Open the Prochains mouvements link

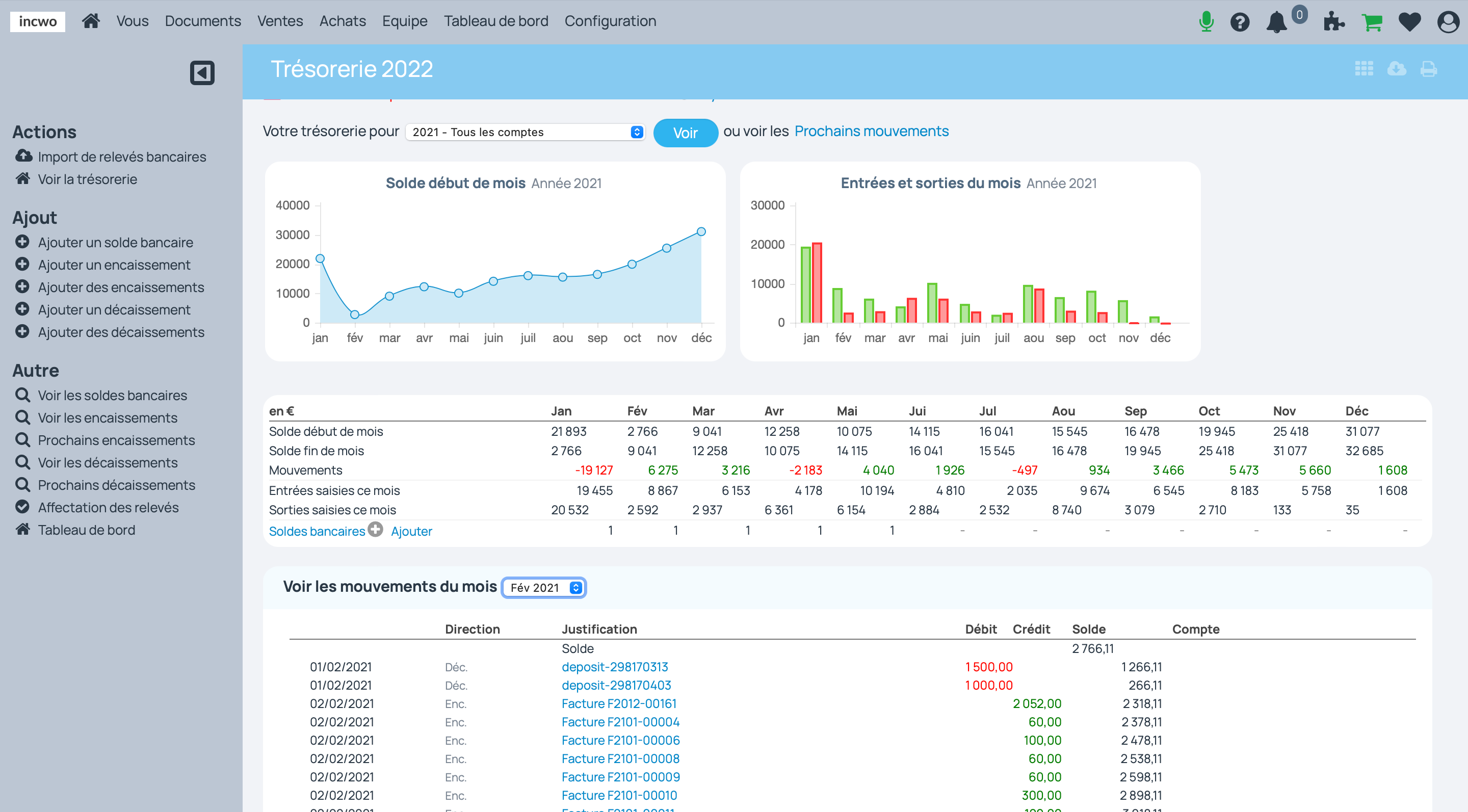coord(871,130)
